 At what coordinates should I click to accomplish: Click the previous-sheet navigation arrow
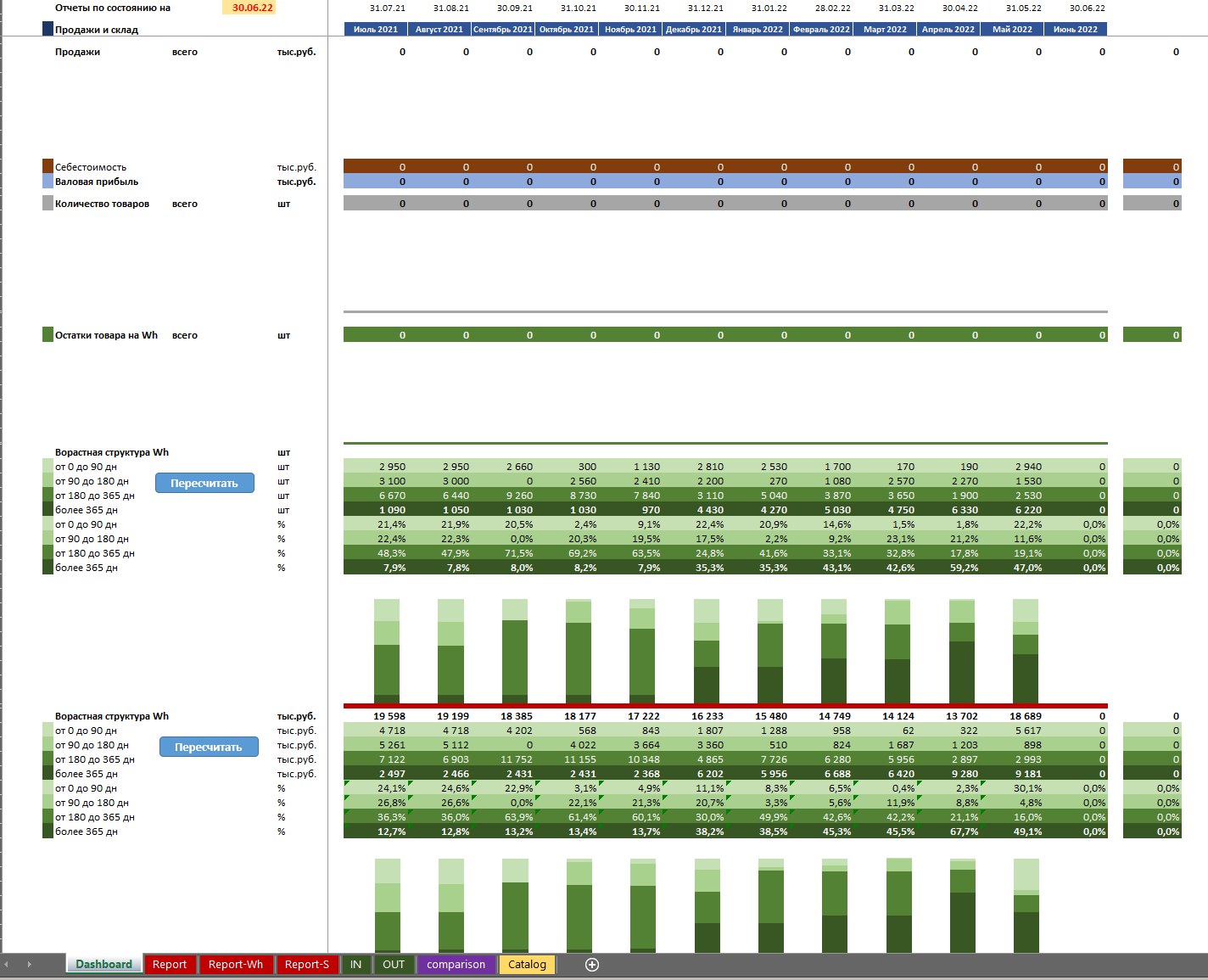7,965
